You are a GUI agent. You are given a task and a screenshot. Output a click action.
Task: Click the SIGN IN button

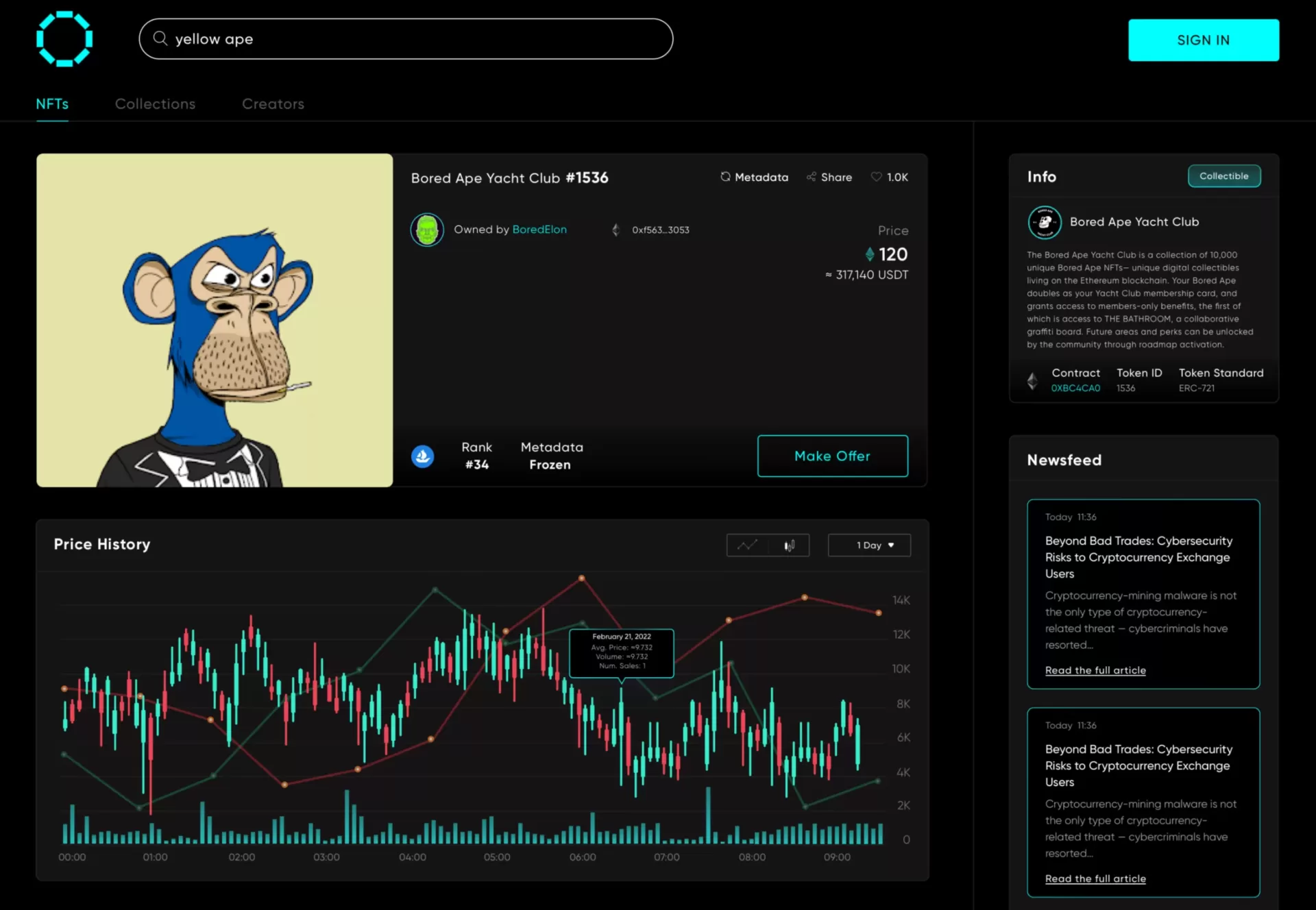tap(1203, 40)
